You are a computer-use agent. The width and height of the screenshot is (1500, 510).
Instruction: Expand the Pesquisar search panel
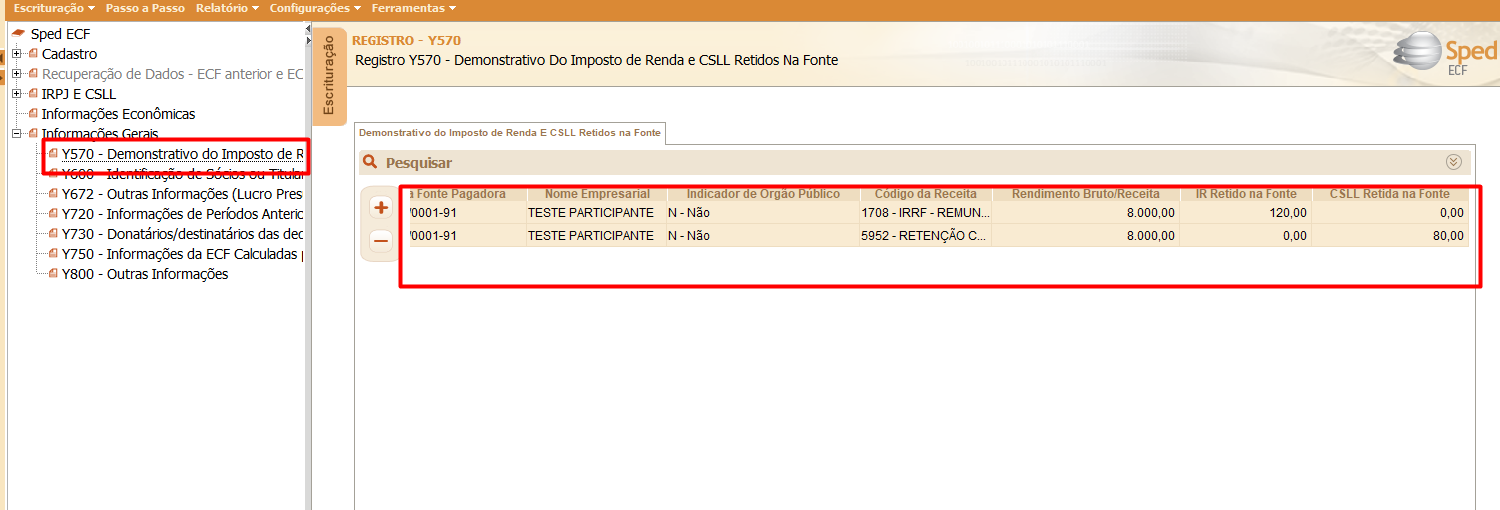coord(1454,162)
